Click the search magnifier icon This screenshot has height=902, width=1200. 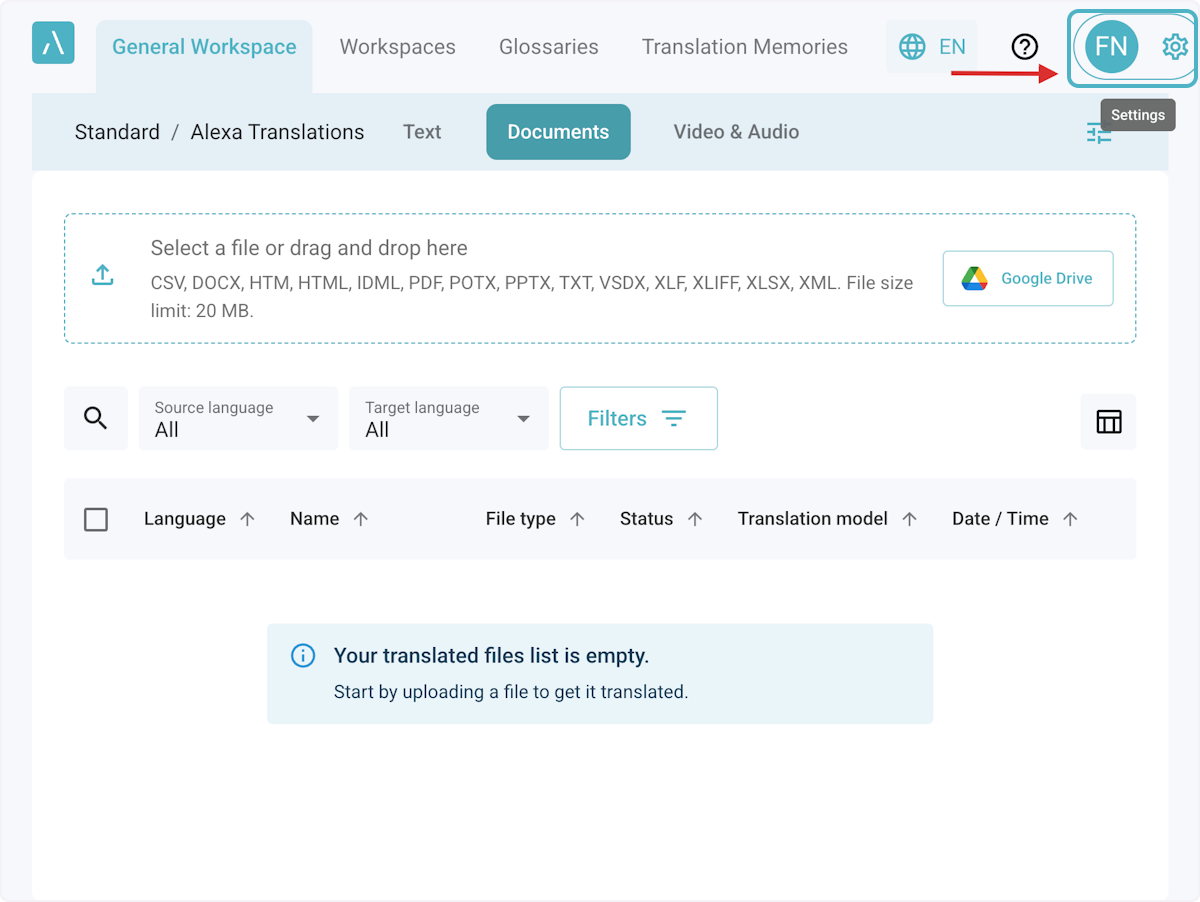click(x=96, y=418)
